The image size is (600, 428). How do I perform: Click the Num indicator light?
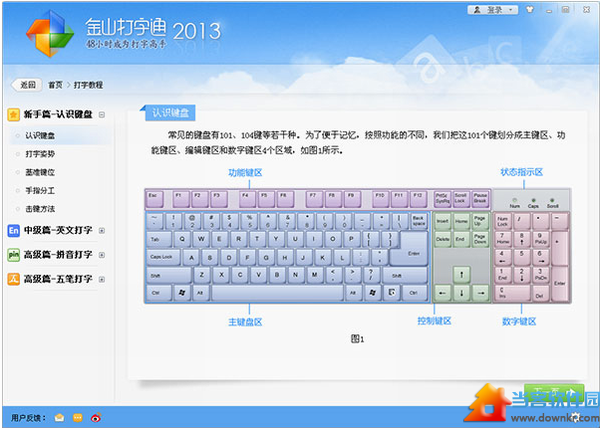[515, 200]
